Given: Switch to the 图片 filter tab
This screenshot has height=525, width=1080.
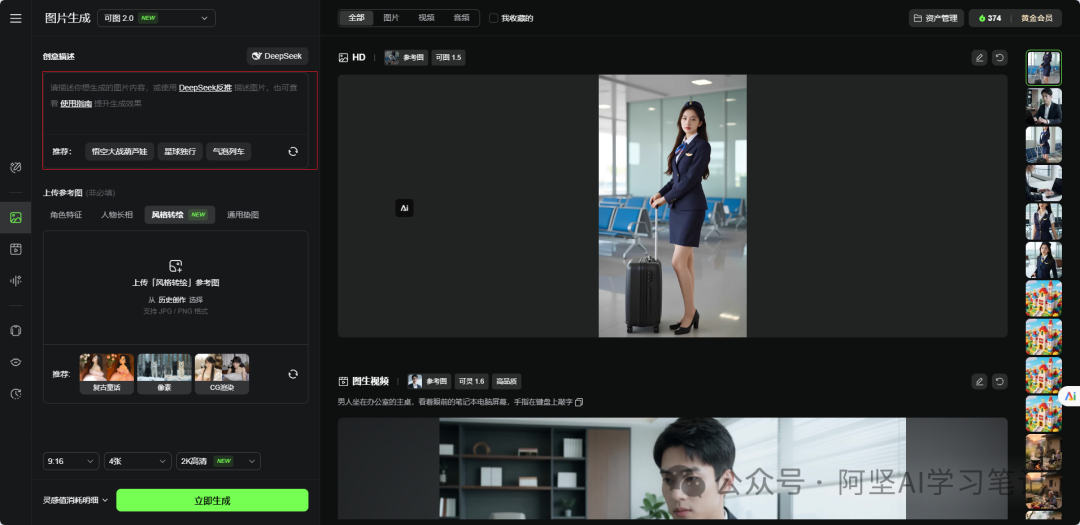Looking at the screenshot, I should coord(391,18).
